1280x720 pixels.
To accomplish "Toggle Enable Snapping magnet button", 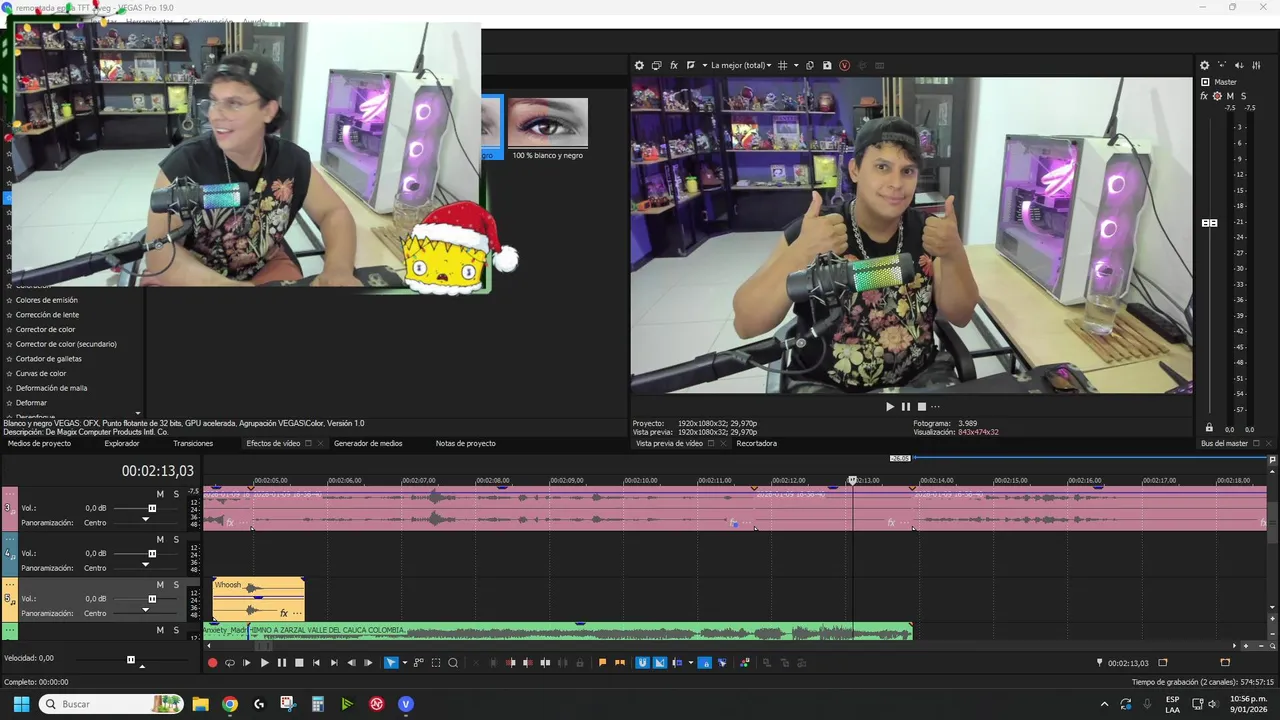I will pos(643,663).
